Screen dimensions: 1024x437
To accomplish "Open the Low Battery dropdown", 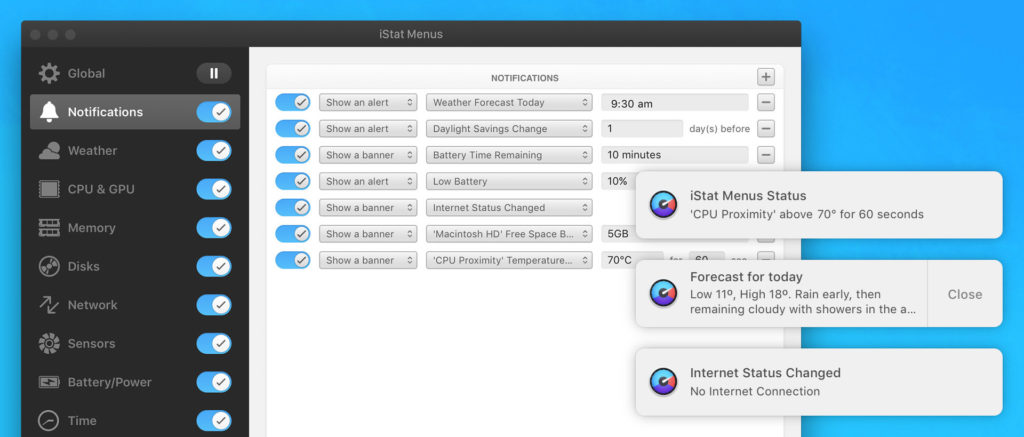I will pos(509,181).
